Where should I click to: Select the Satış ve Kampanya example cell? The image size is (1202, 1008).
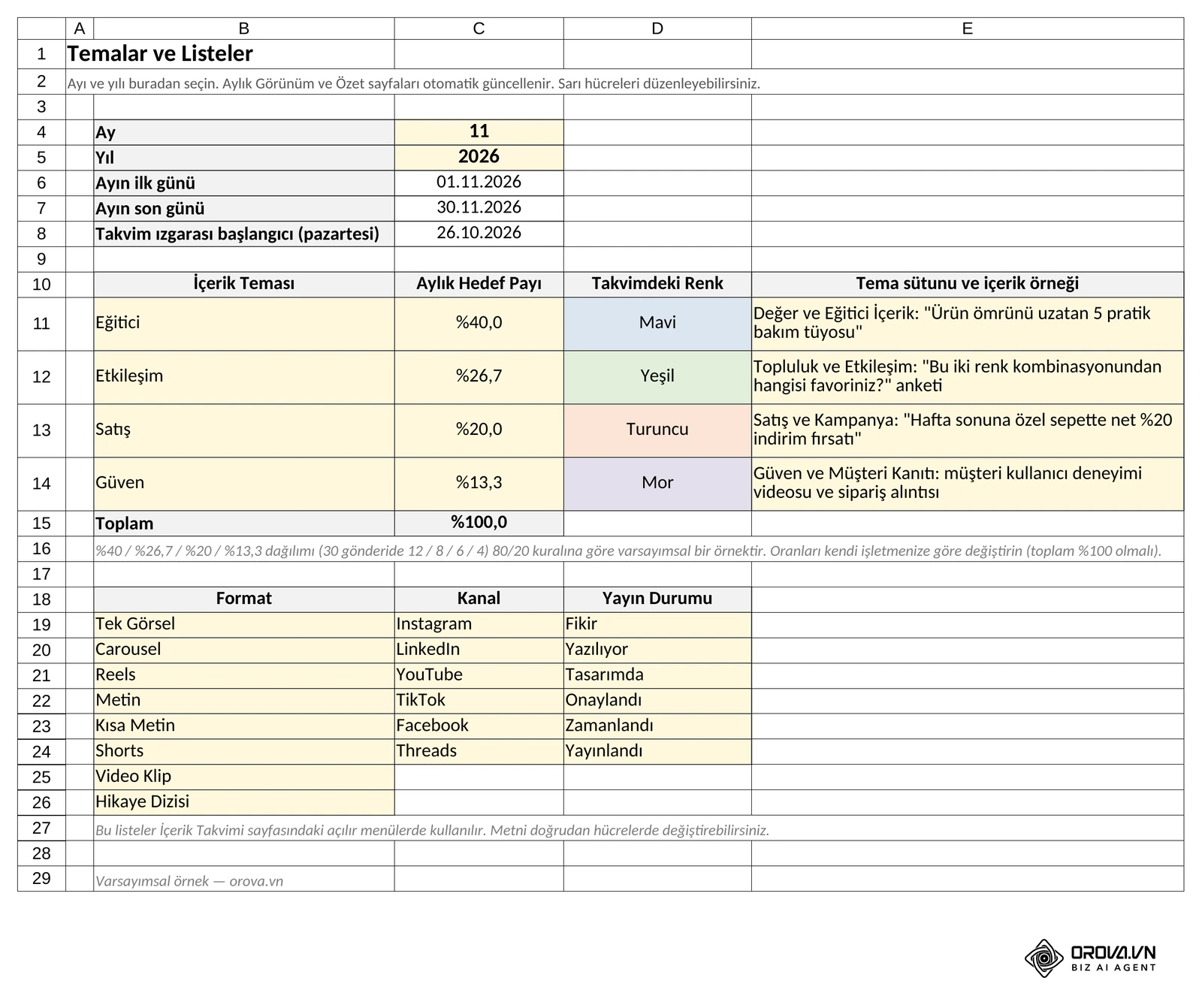point(968,430)
